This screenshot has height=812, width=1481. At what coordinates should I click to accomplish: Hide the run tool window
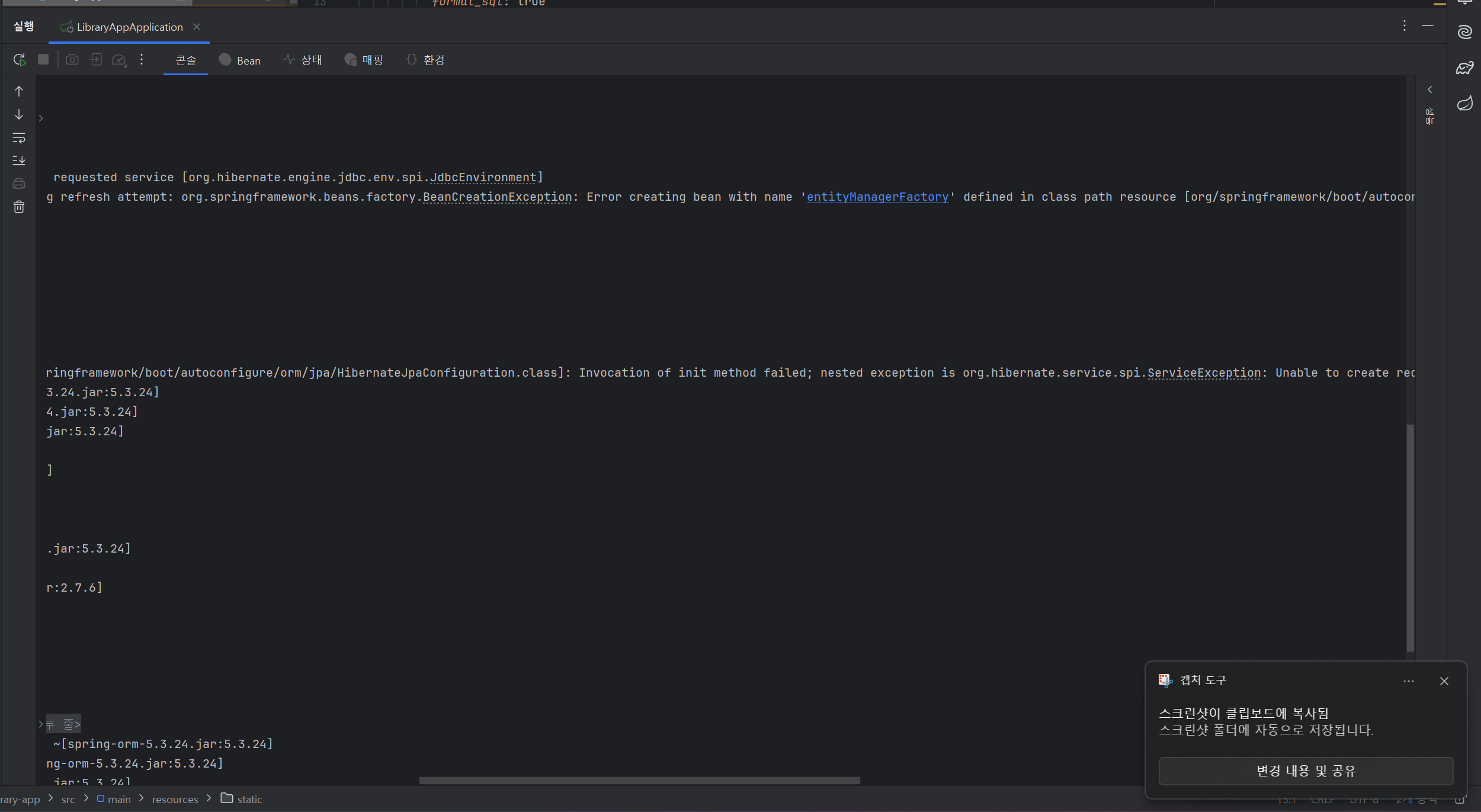coord(1428,25)
